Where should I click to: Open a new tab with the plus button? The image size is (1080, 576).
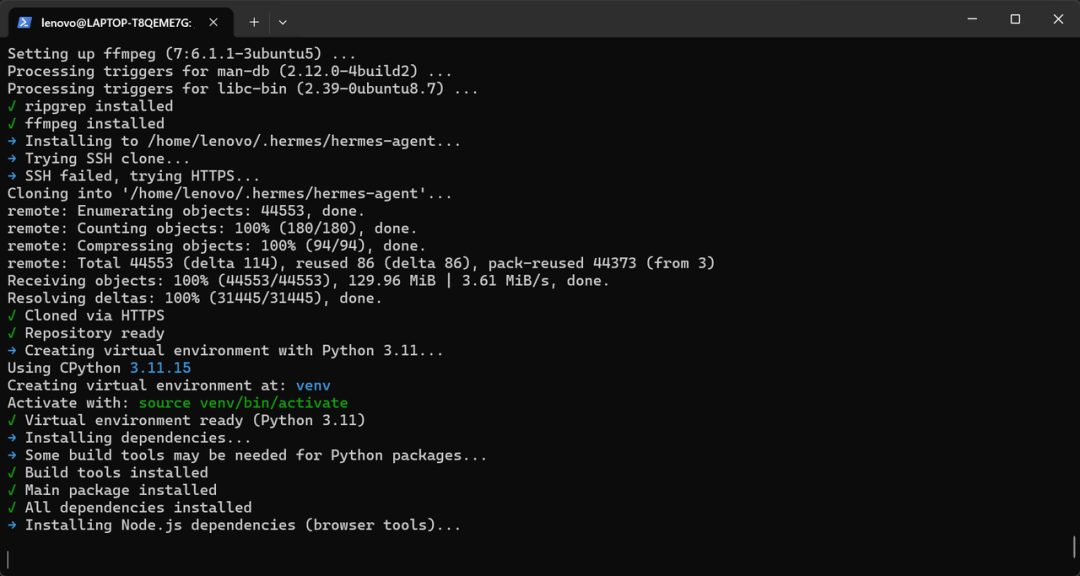[254, 21]
